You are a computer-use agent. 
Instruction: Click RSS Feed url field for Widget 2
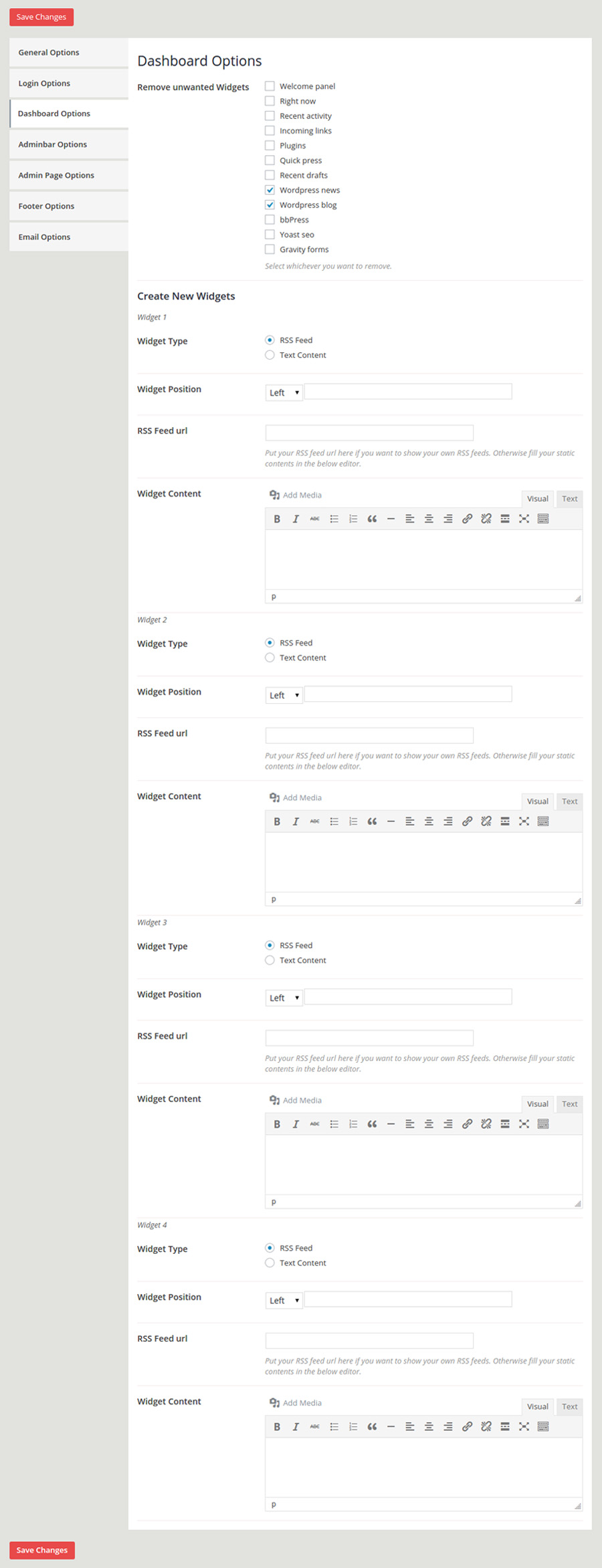[369, 735]
